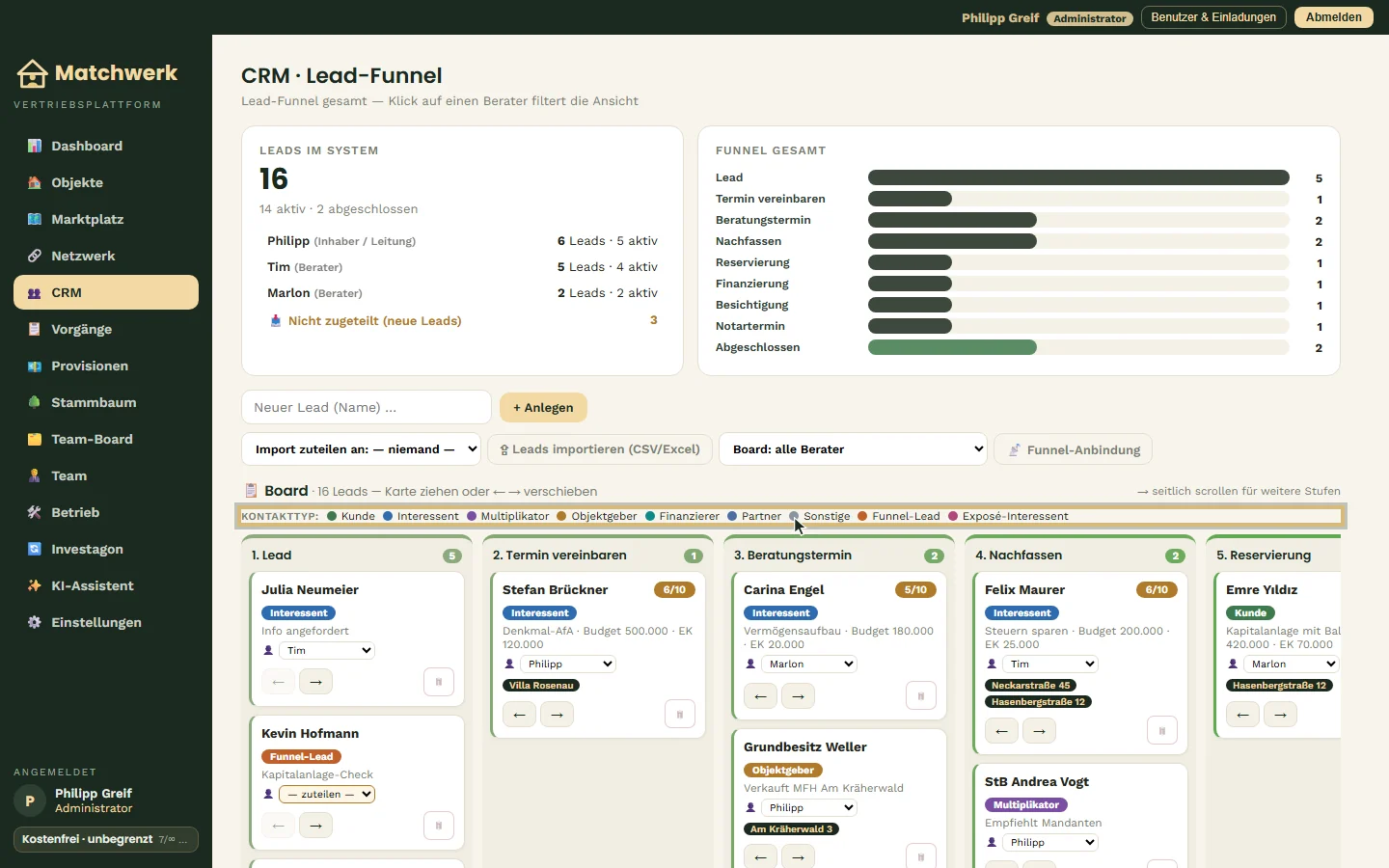The image size is (1389, 868).
Task: Click the Abmelden button
Action: pos(1334,17)
